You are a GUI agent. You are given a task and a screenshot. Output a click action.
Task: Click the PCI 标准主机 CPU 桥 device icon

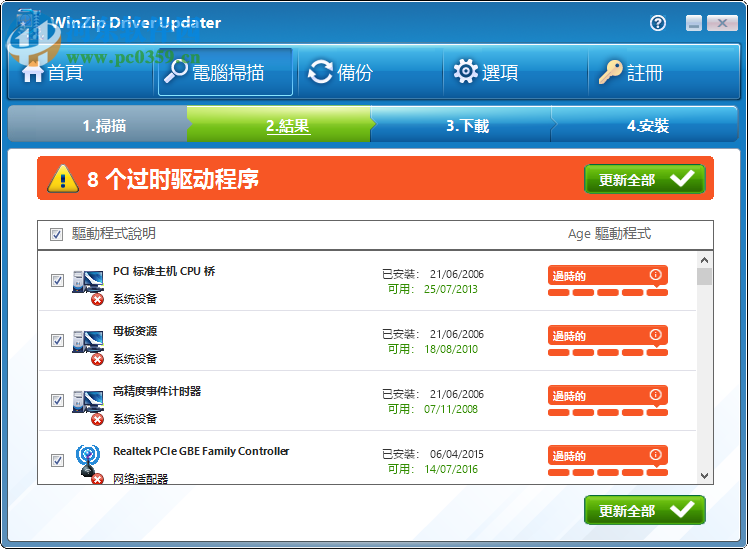tap(88, 286)
